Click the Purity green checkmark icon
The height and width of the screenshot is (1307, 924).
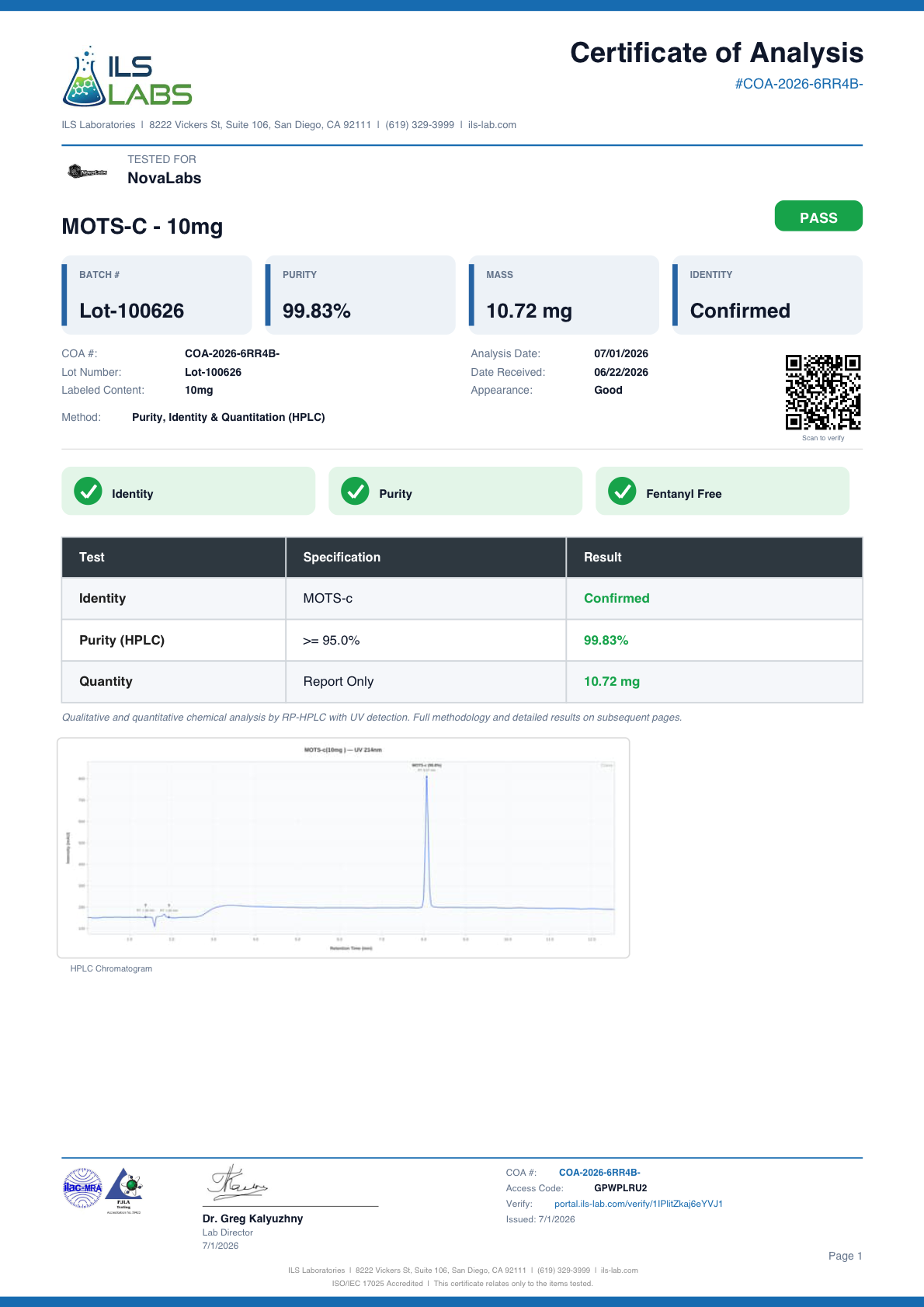[355, 491]
